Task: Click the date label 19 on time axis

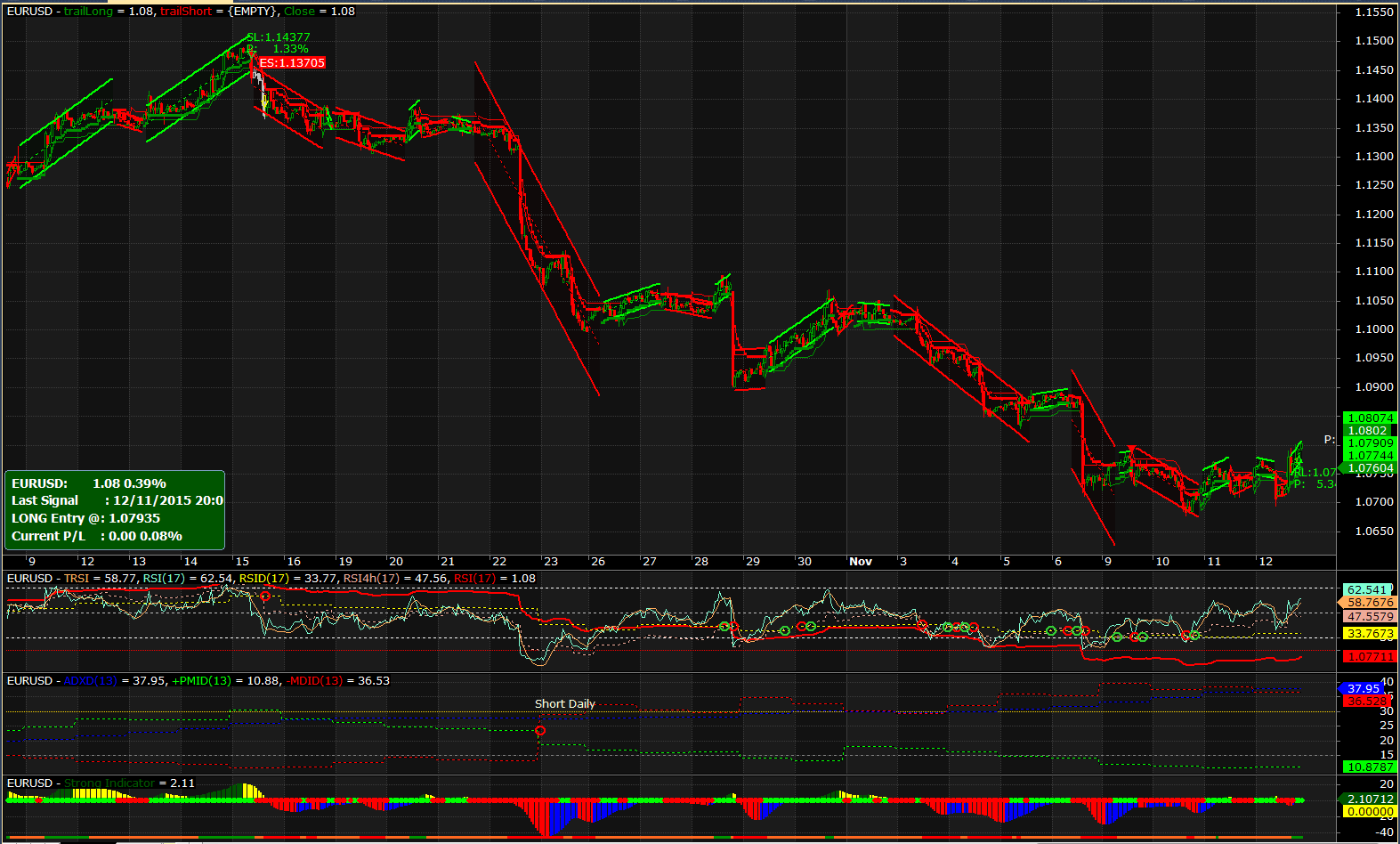Action: pos(345,562)
